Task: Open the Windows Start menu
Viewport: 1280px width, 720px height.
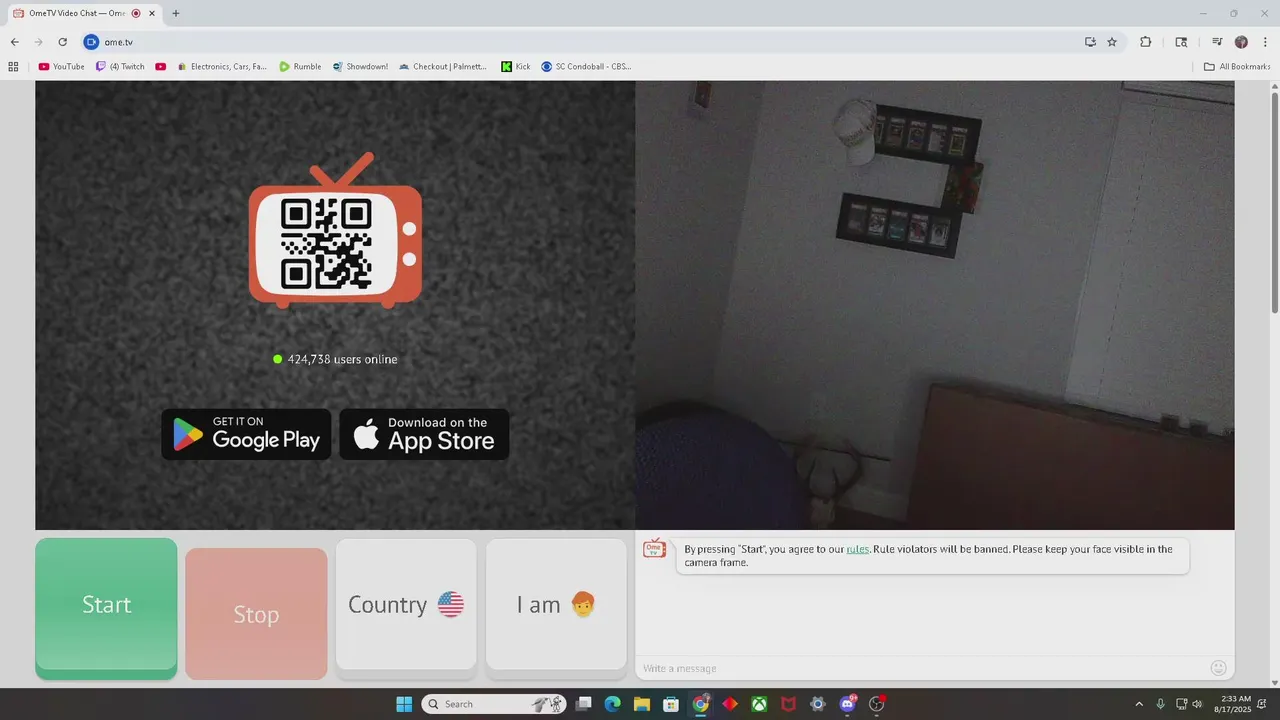Action: (x=404, y=704)
